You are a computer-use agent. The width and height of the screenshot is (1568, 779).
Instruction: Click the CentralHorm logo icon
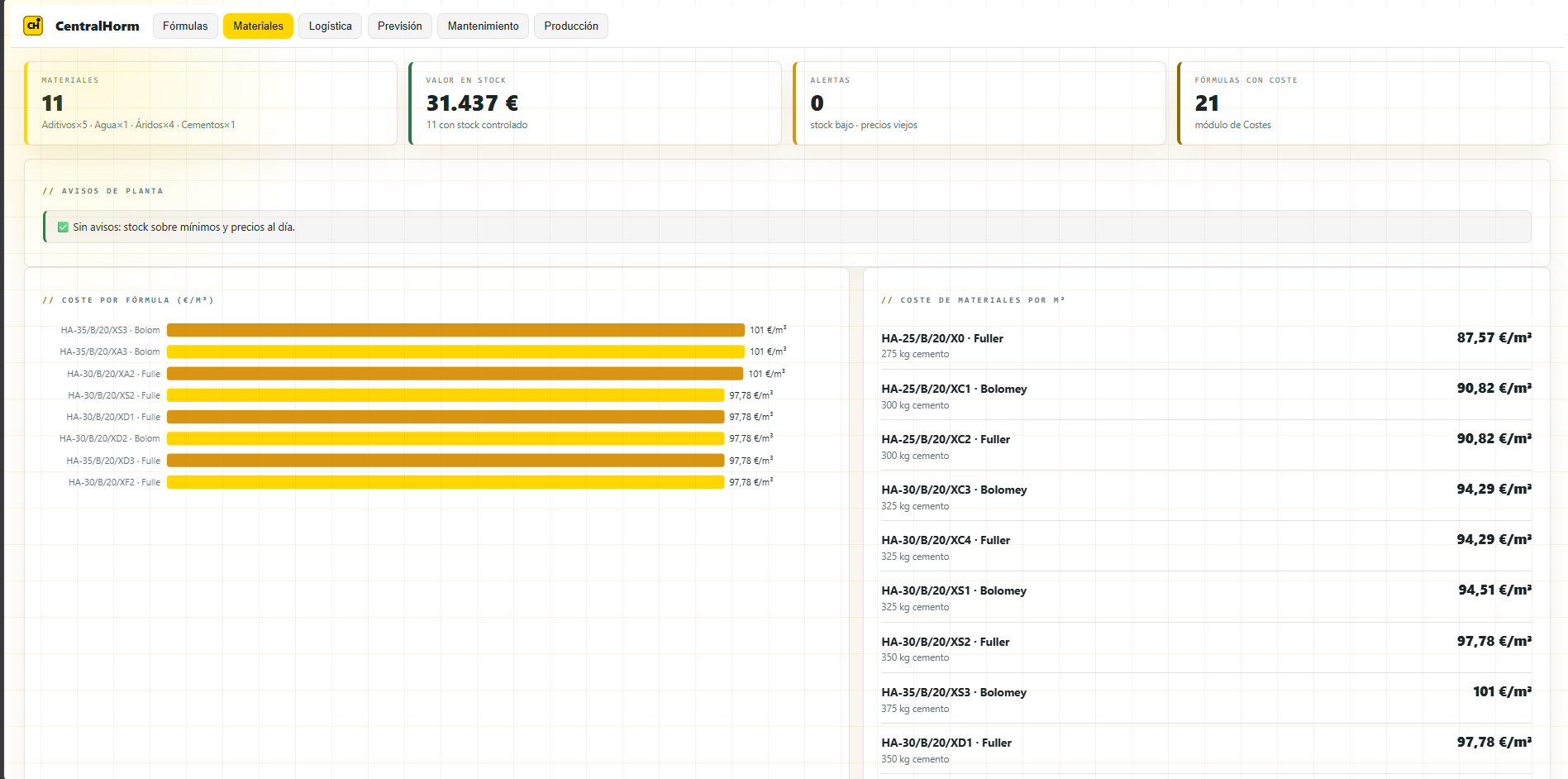[33, 26]
